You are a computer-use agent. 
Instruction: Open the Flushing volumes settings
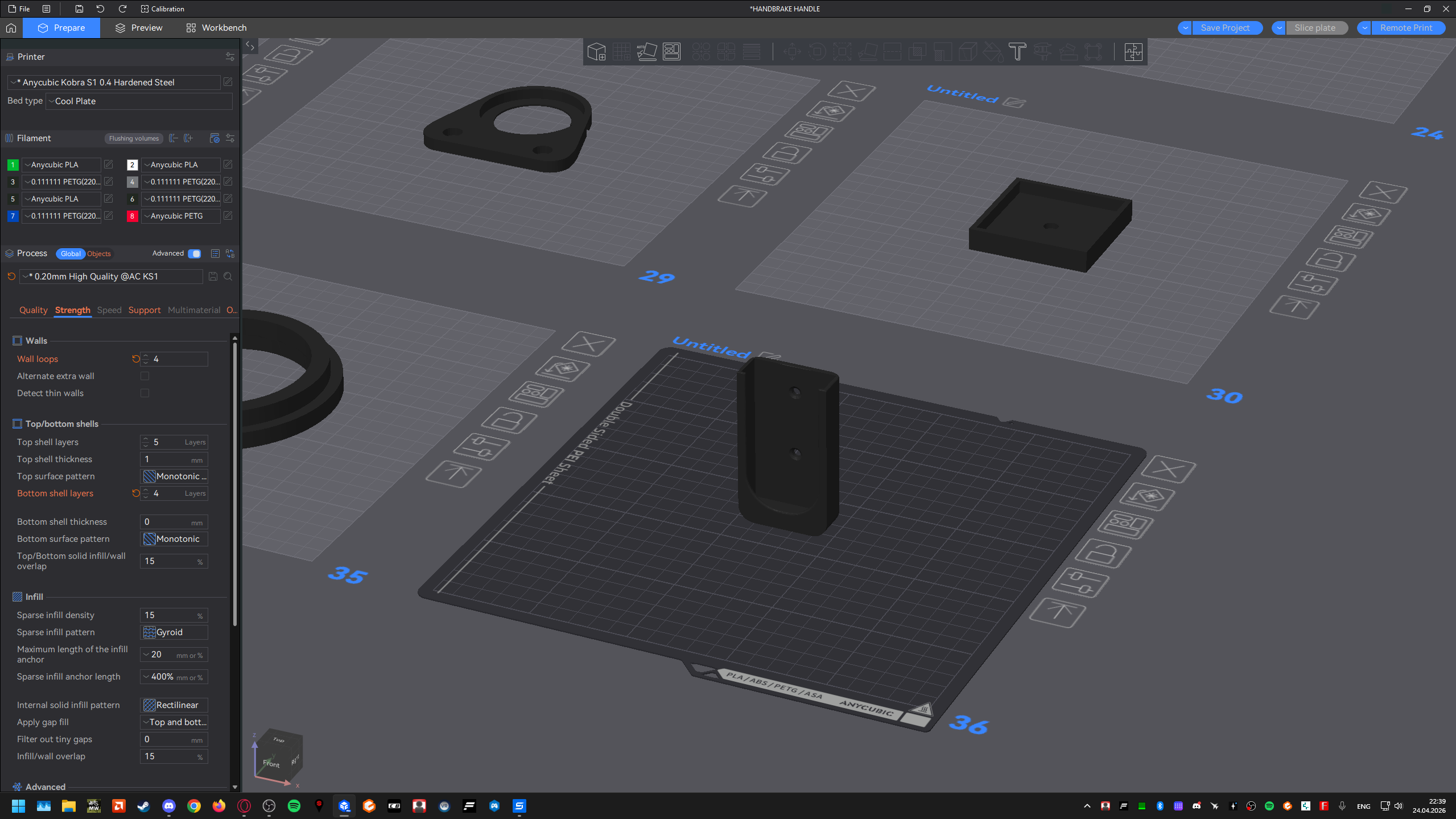pyautogui.click(x=134, y=138)
